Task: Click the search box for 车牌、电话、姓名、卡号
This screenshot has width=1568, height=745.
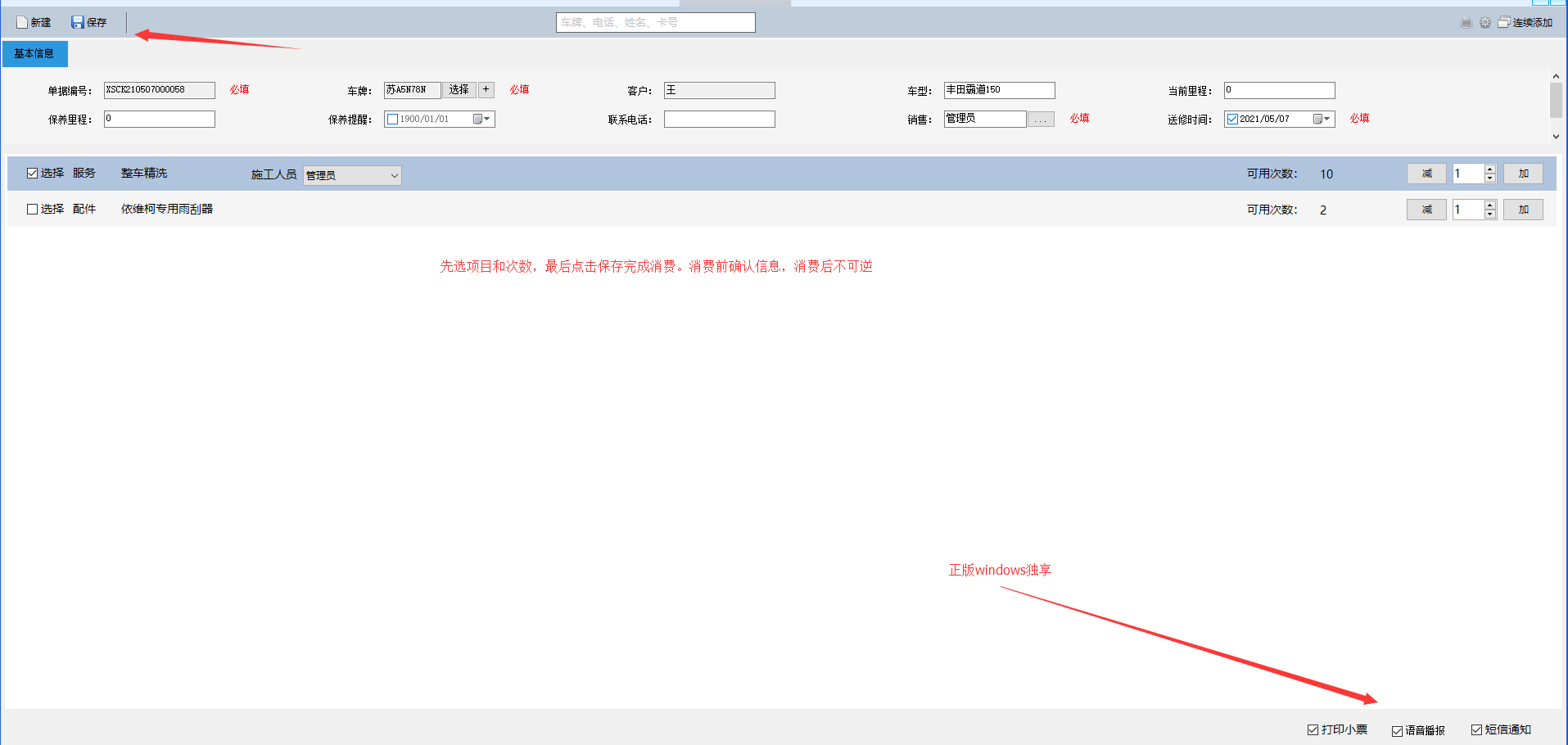Action: click(x=655, y=23)
